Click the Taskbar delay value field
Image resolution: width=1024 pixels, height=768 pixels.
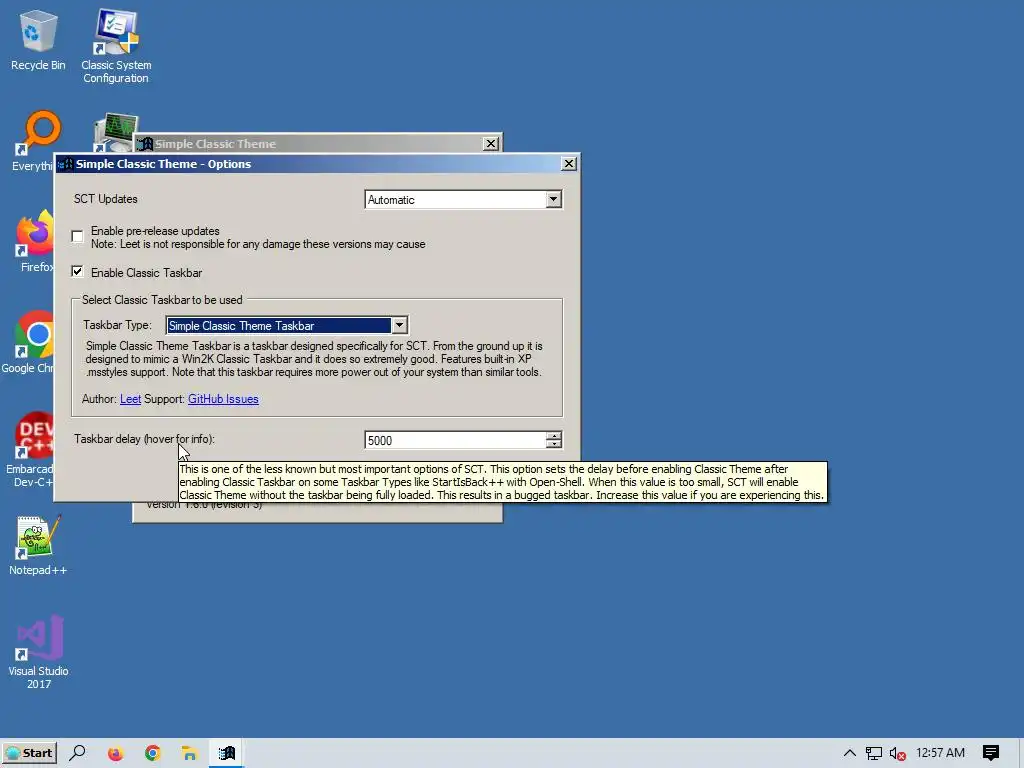click(x=455, y=440)
